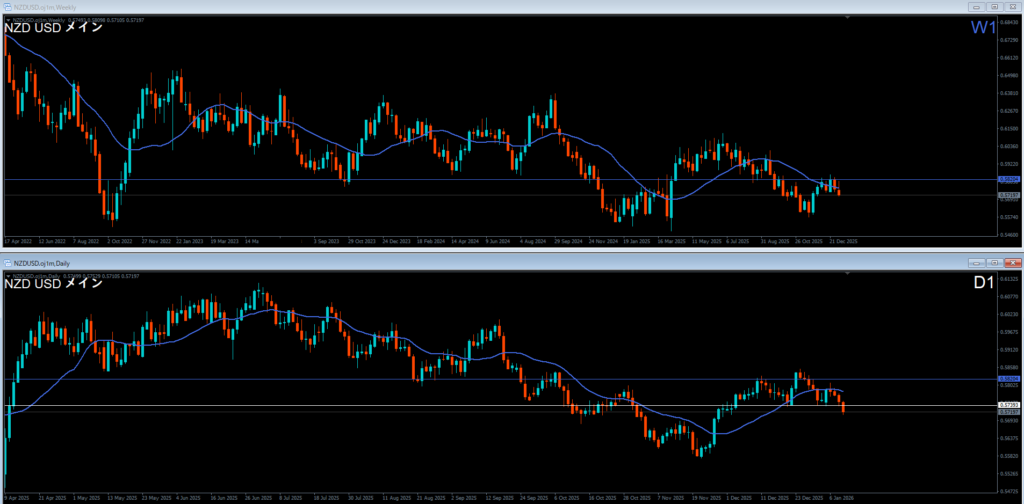This screenshot has width=1024, height=504.
Task: Click the Daily chart window document icon
Action: pyautogui.click(x=7, y=262)
